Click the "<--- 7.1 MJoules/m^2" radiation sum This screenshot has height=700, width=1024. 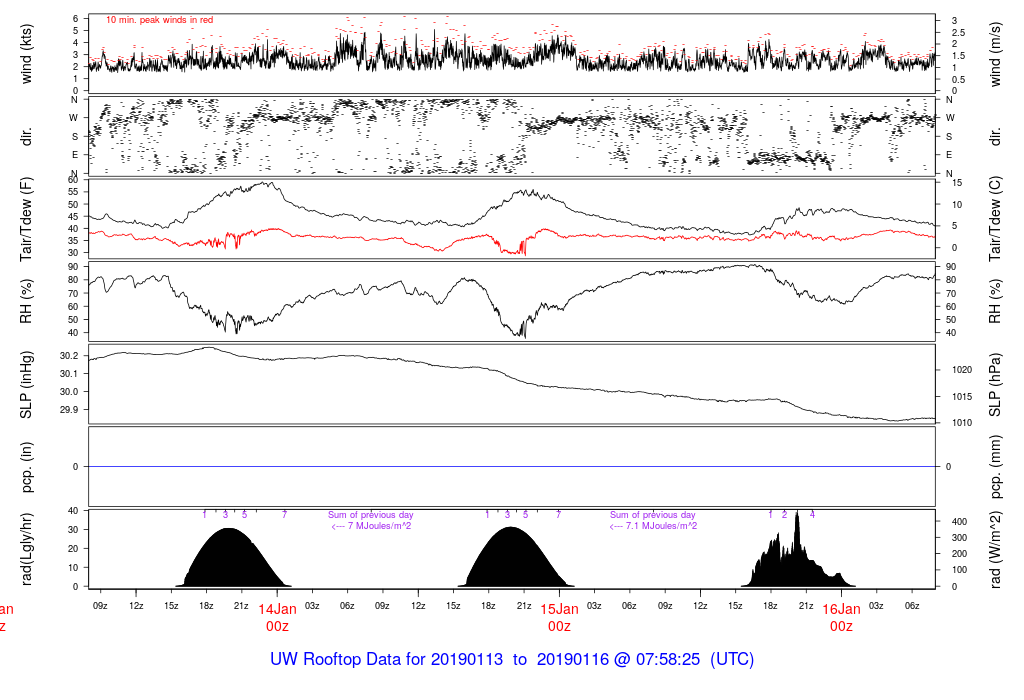pyautogui.click(x=653, y=526)
